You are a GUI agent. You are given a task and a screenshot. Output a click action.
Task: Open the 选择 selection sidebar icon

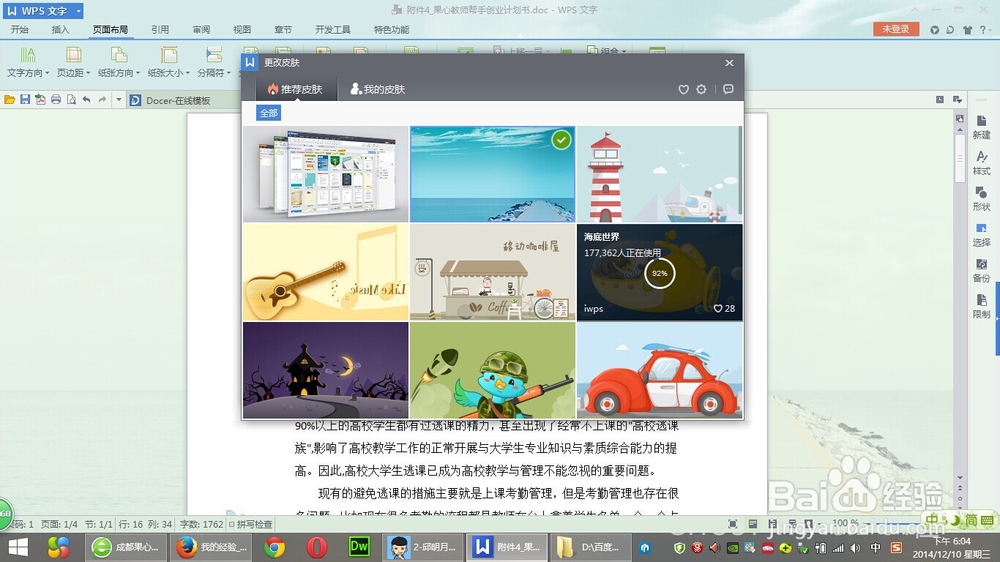981,235
